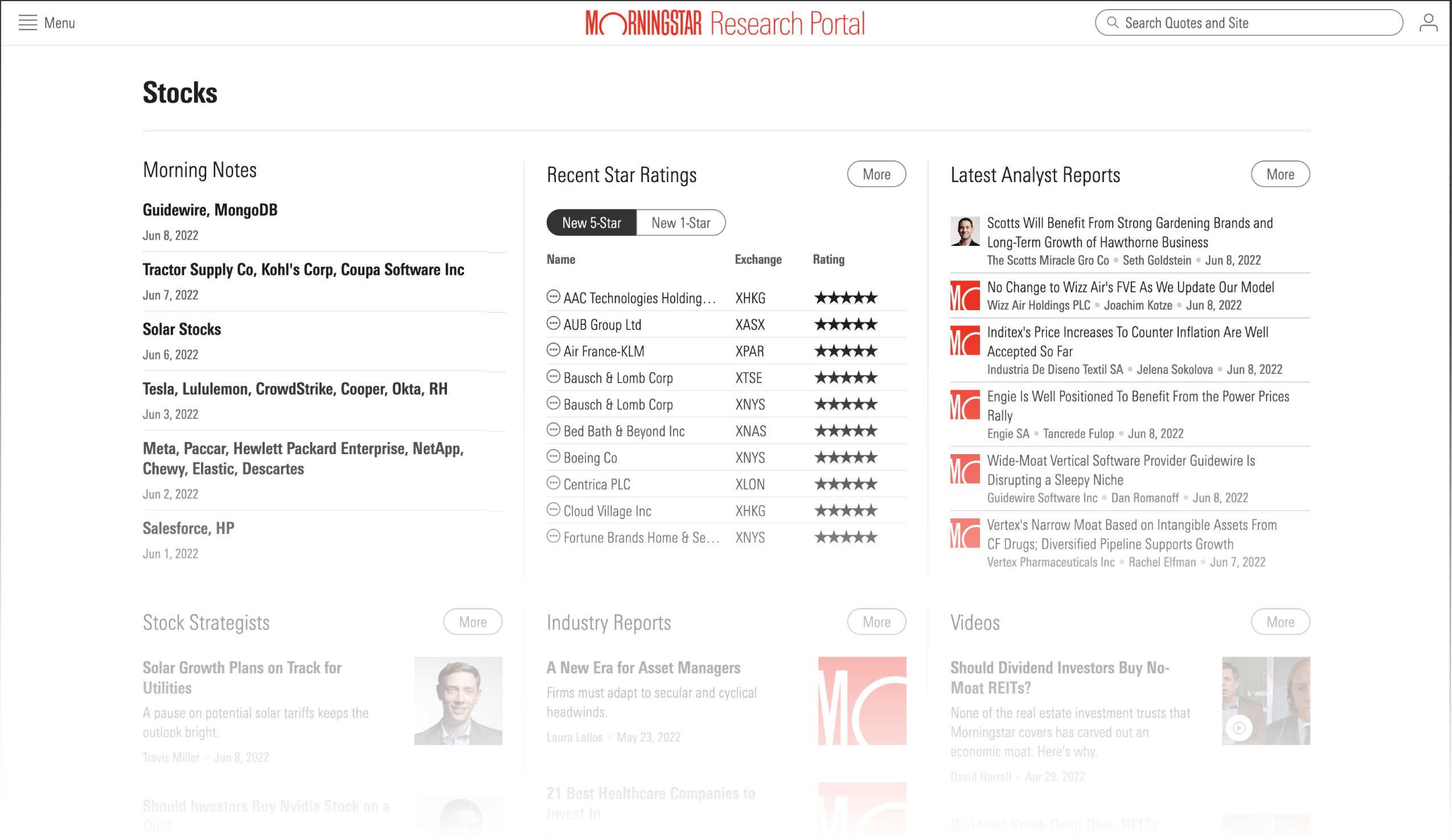
Task: Click the user account profile icon
Action: click(1430, 22)
